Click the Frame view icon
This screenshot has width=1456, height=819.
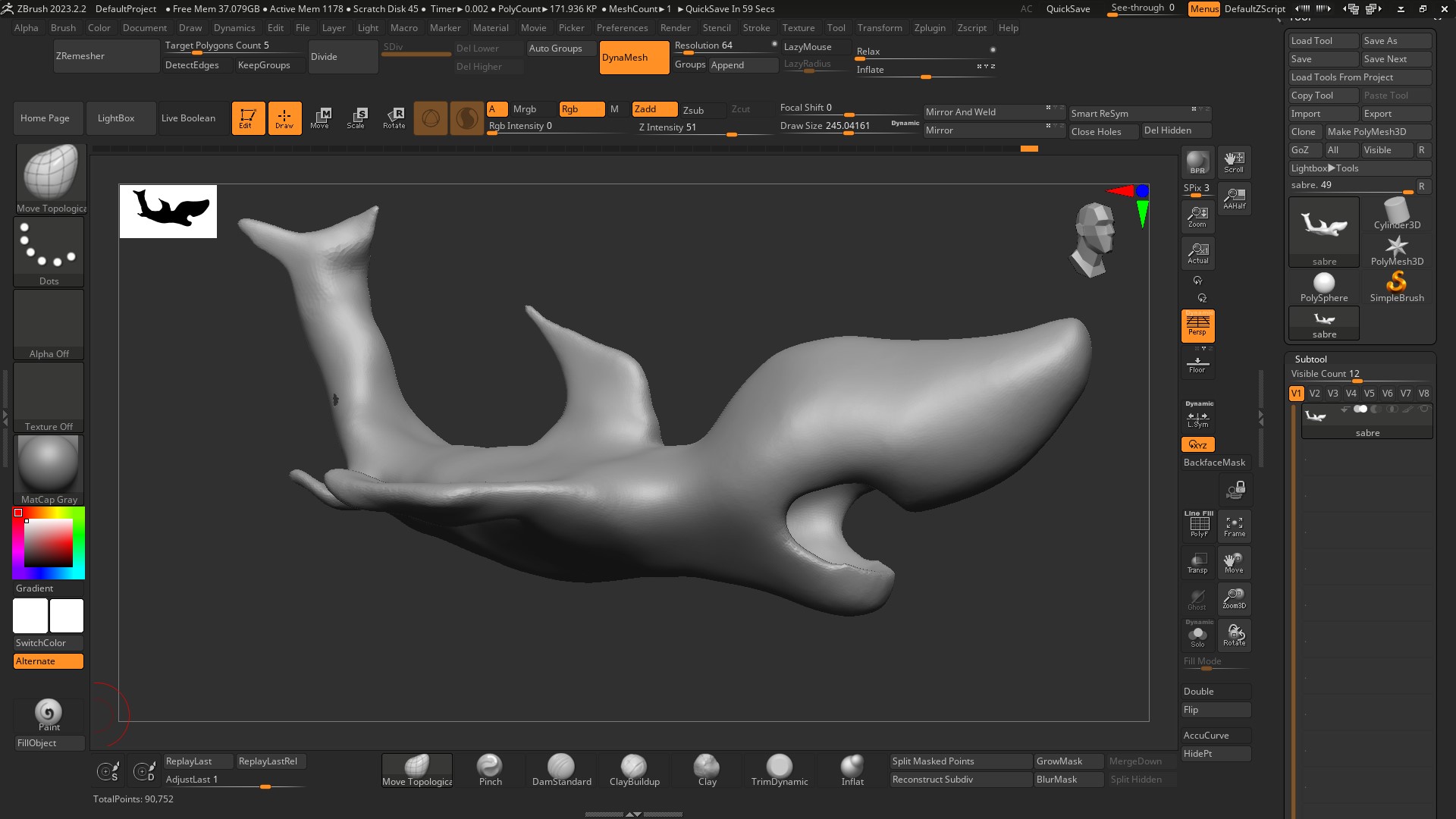click(x=1234, y=526)
